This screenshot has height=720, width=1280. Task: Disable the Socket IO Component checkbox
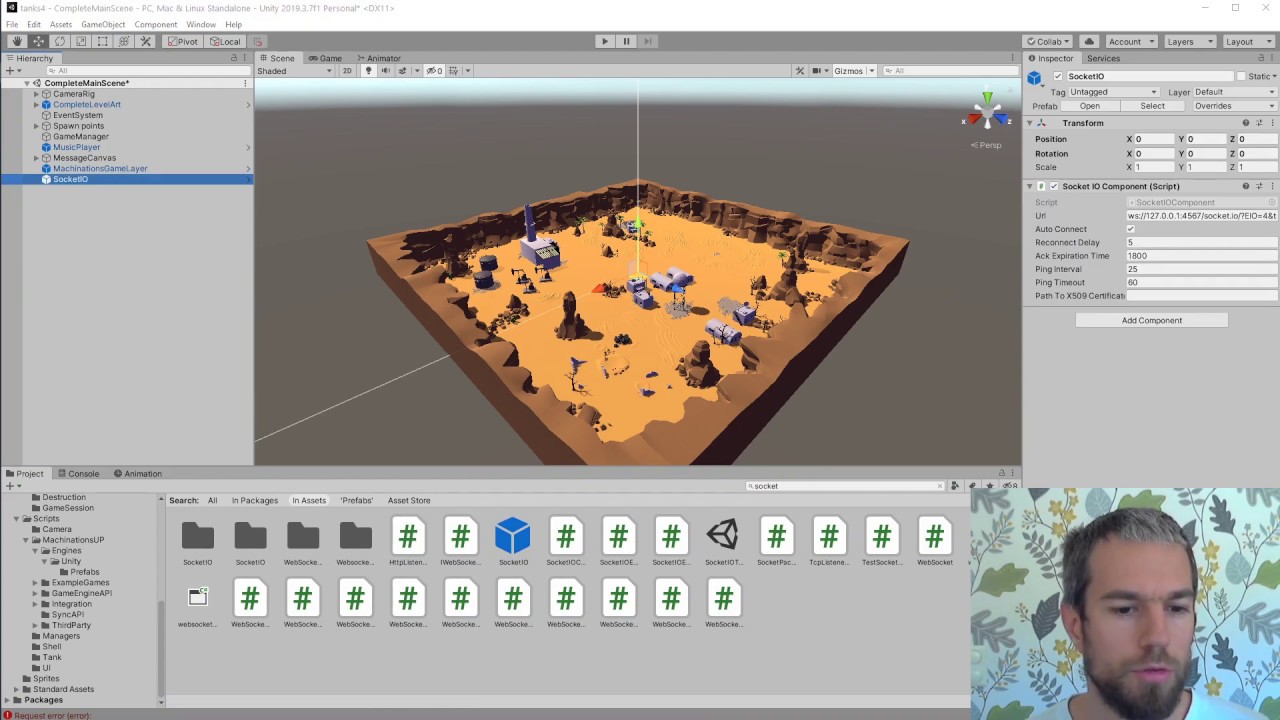click(1053, 186)
